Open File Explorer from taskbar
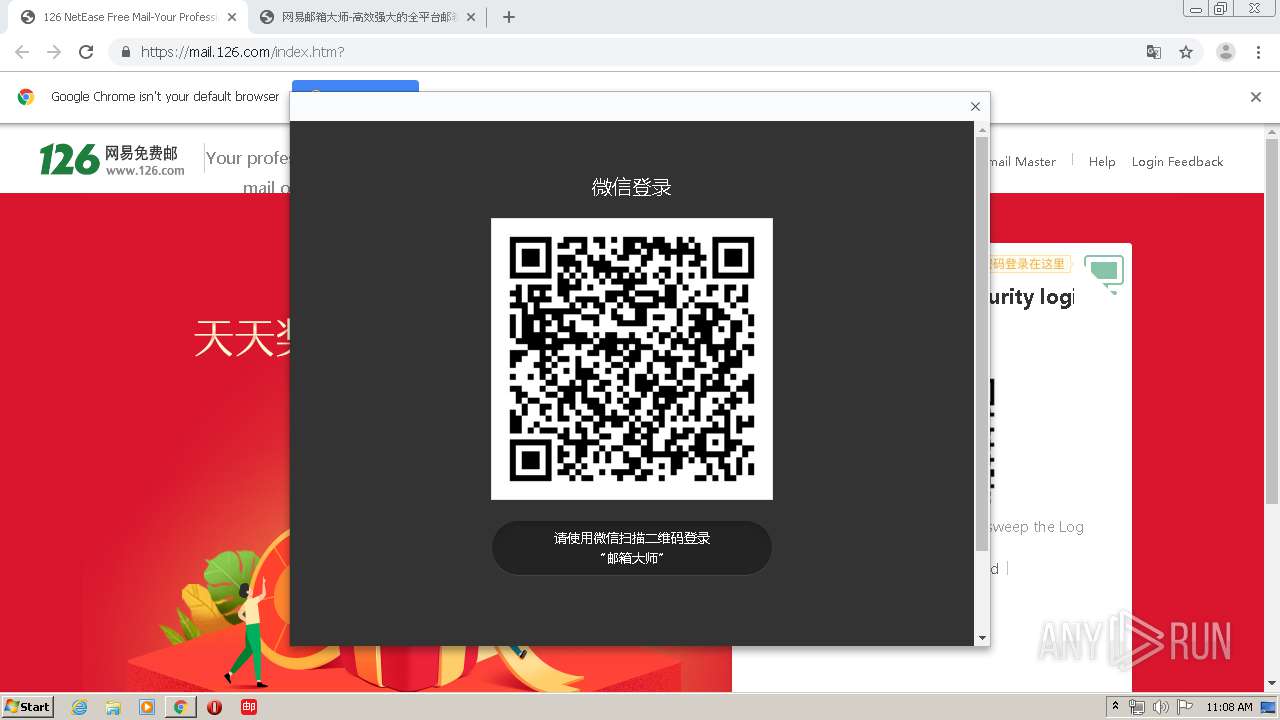Image resolution: width=1280 pixels, height=720 pixels. click(113, 707)
